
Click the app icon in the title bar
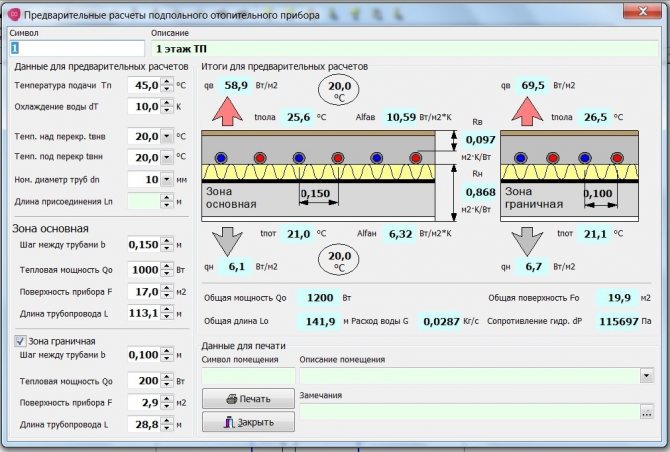point(12,13)
